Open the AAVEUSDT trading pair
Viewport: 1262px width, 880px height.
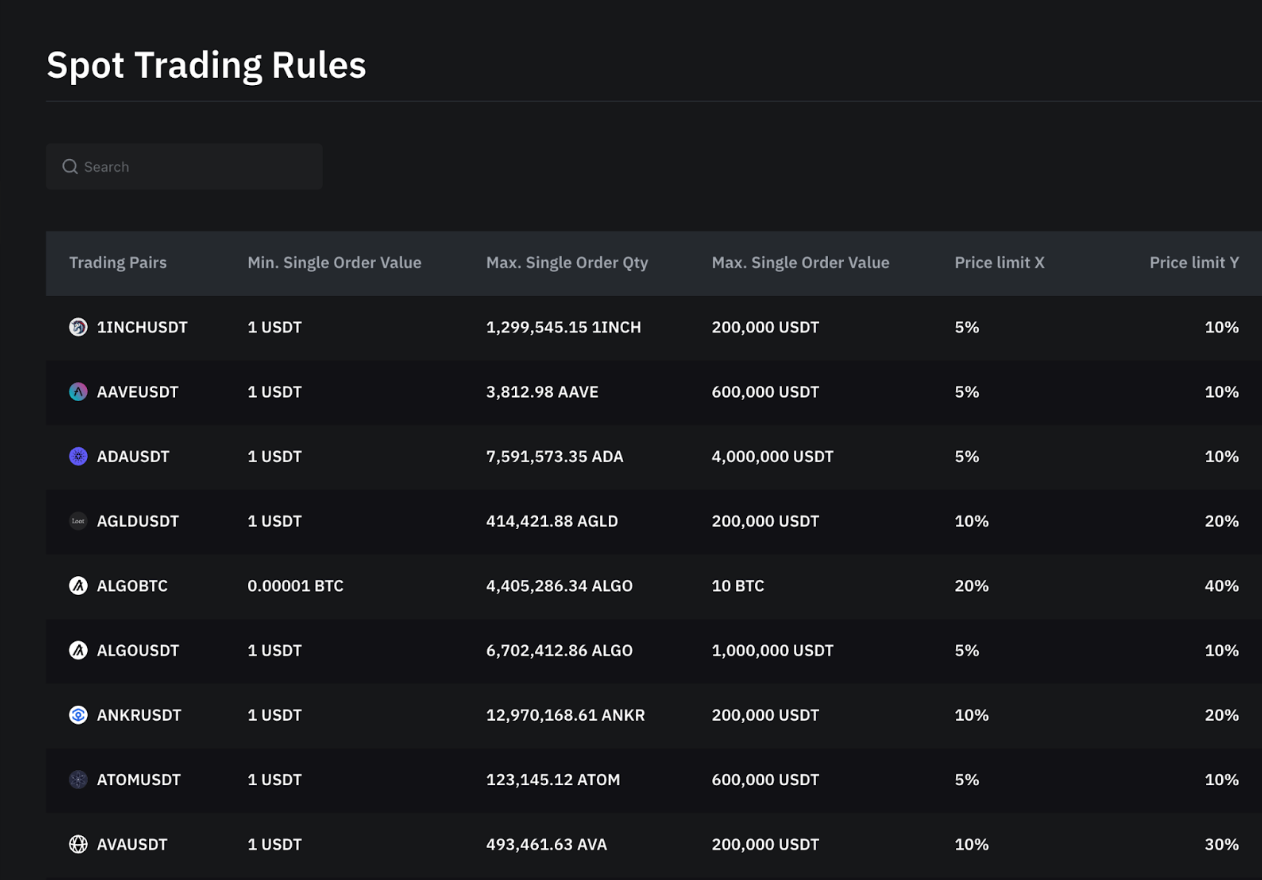point(137,392)
